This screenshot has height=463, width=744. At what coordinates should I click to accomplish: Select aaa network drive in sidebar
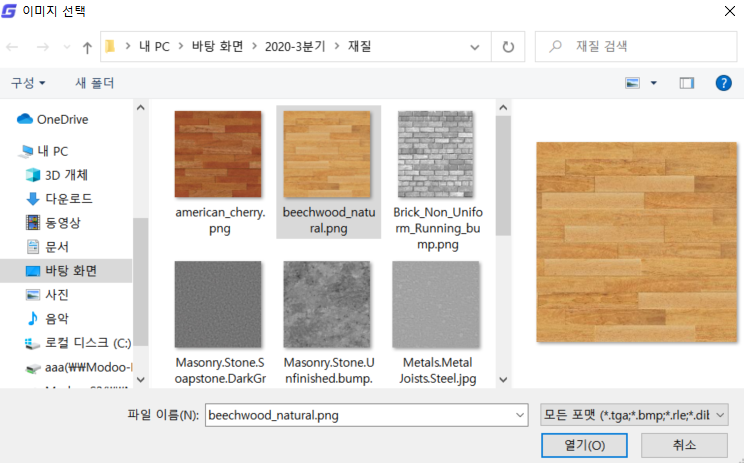tap(78, 367)
